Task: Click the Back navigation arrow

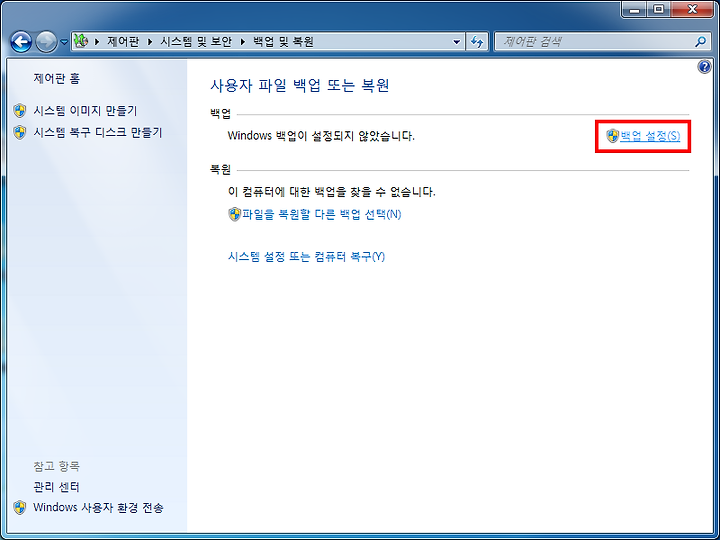Action: [21, 42]
